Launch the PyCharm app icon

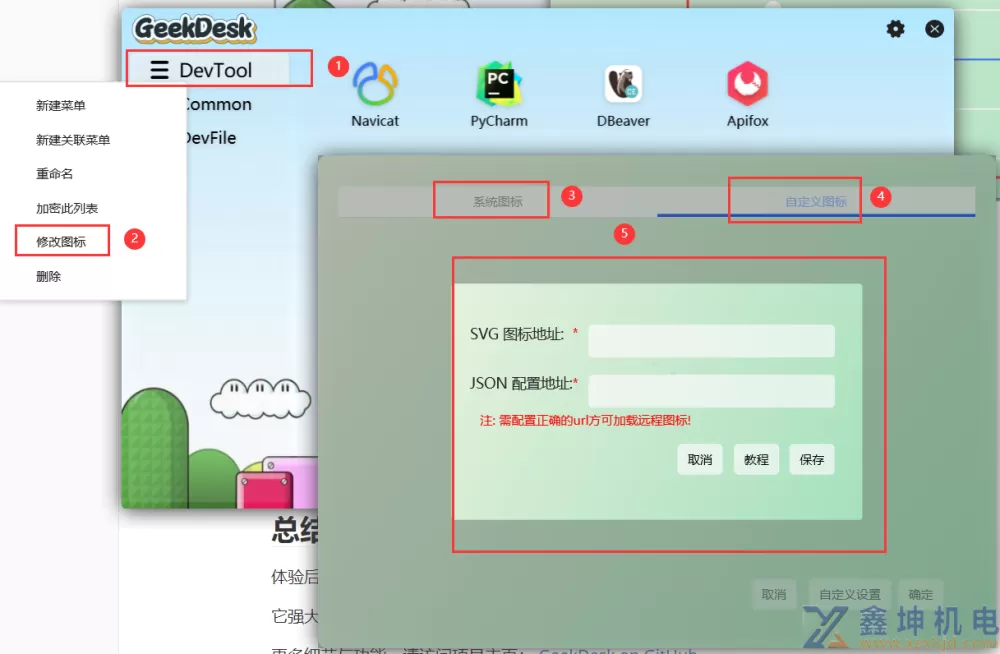pyautogui.click(x=499, y=84)
